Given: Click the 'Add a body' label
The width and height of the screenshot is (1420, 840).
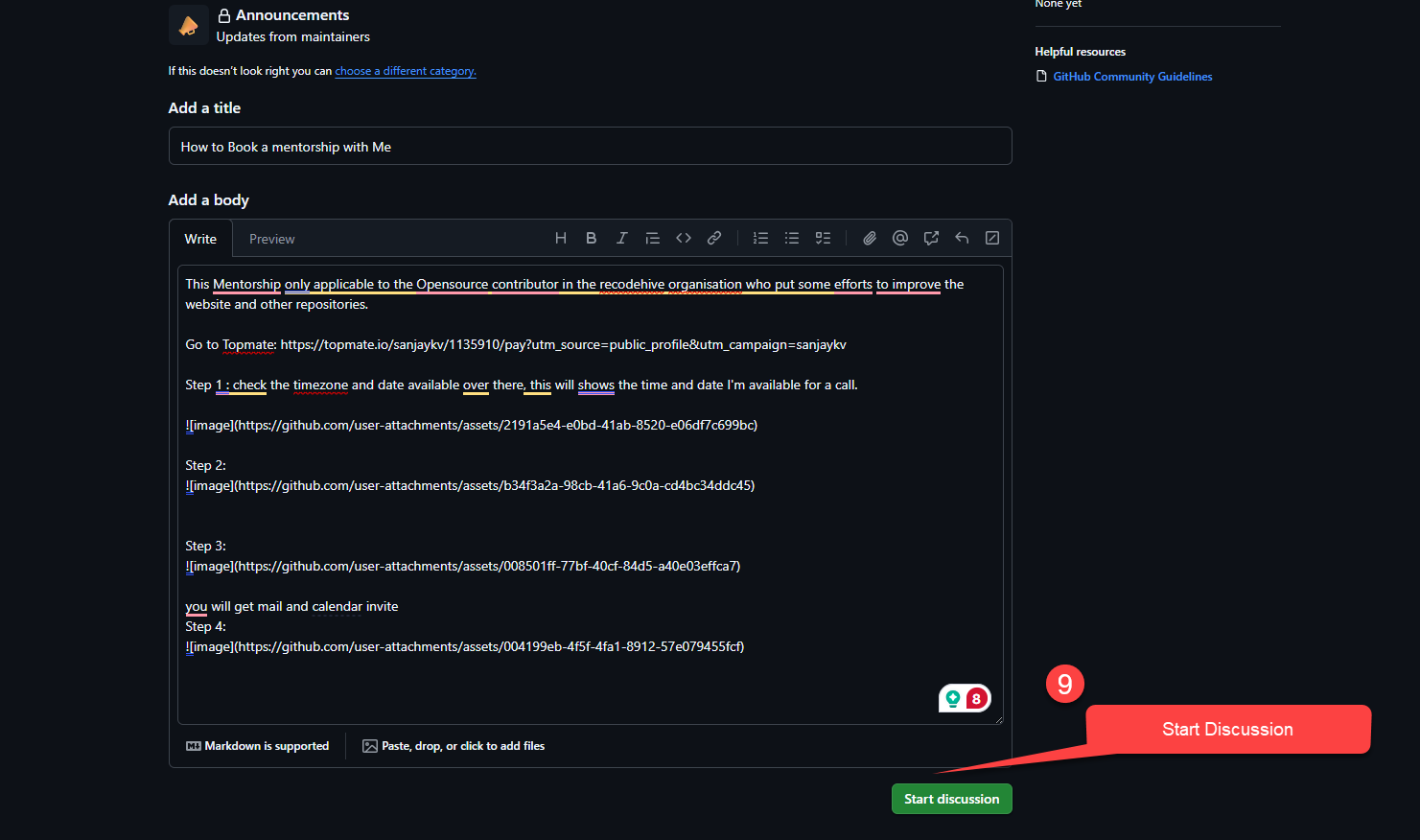Looking at the screenshot, I should point(209,199).
